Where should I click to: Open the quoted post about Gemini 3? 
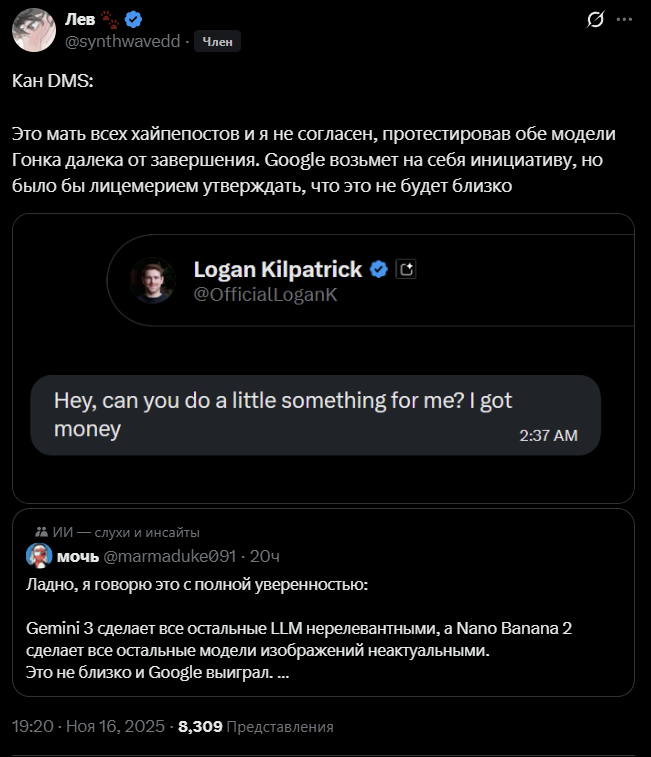[322, 639]
